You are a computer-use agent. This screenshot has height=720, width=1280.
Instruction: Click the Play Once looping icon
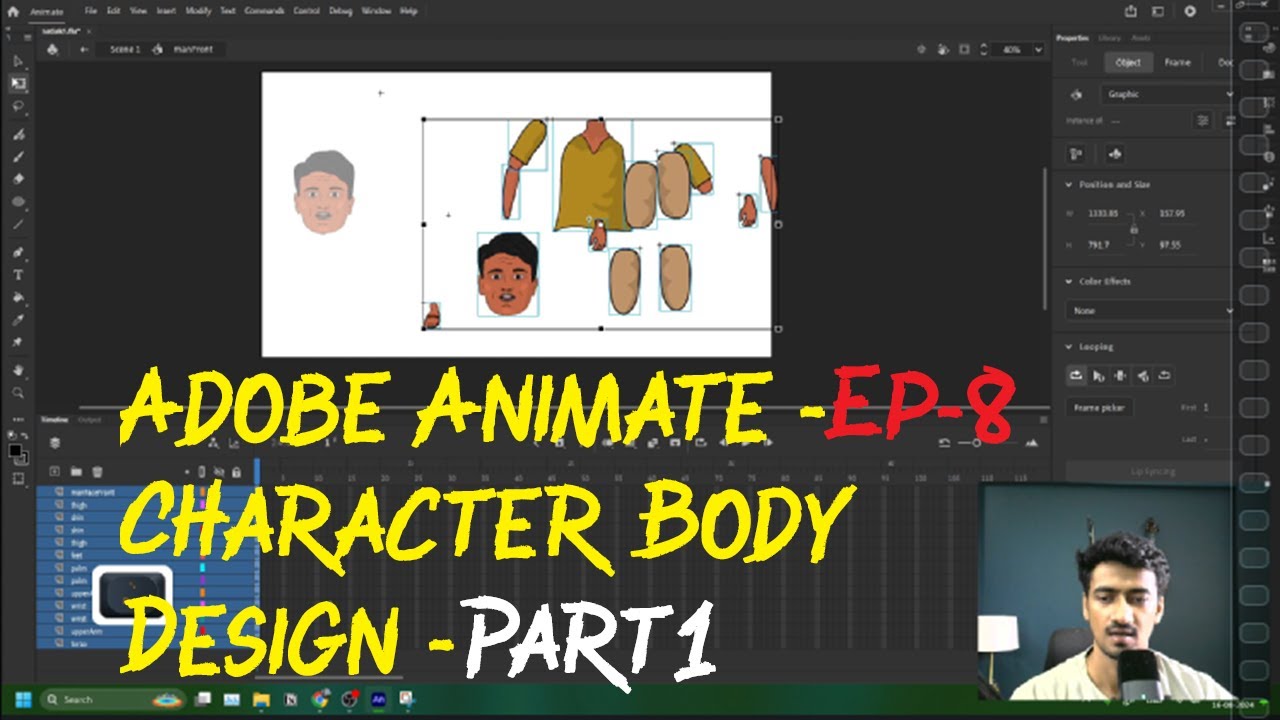(x=1098, y=376)
